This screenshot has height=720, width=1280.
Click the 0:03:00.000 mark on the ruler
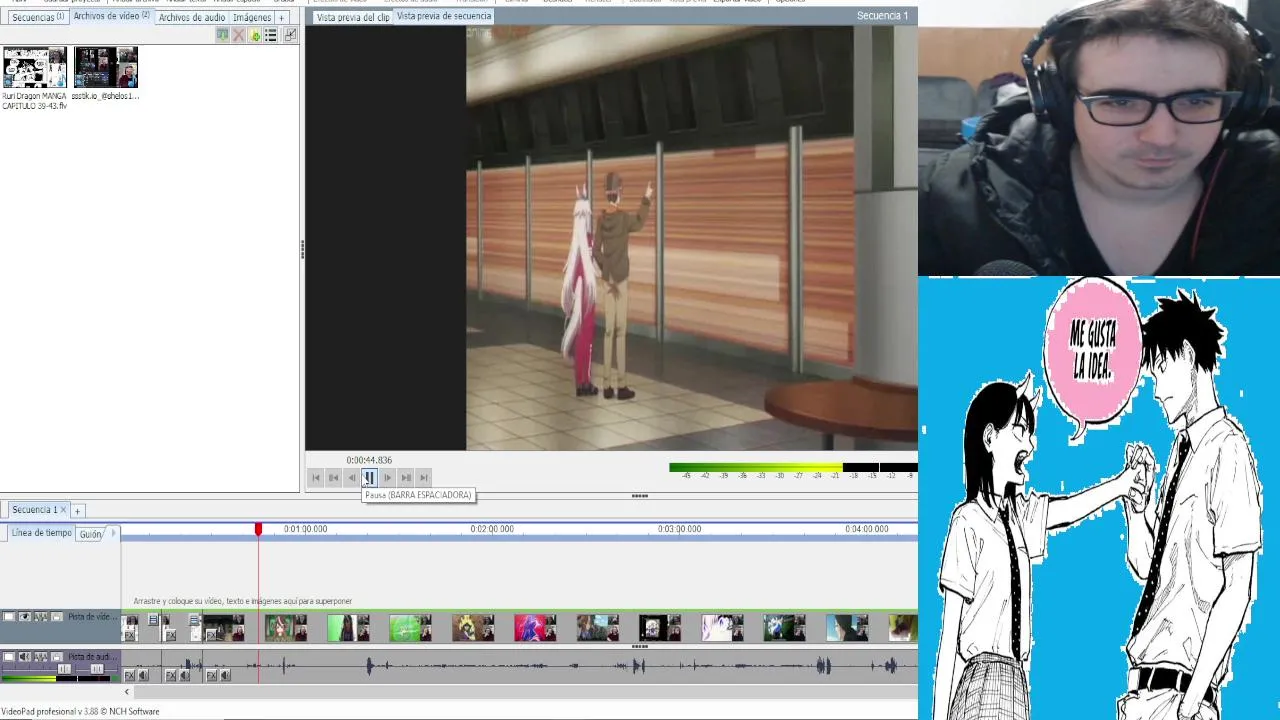click(679, 529)
